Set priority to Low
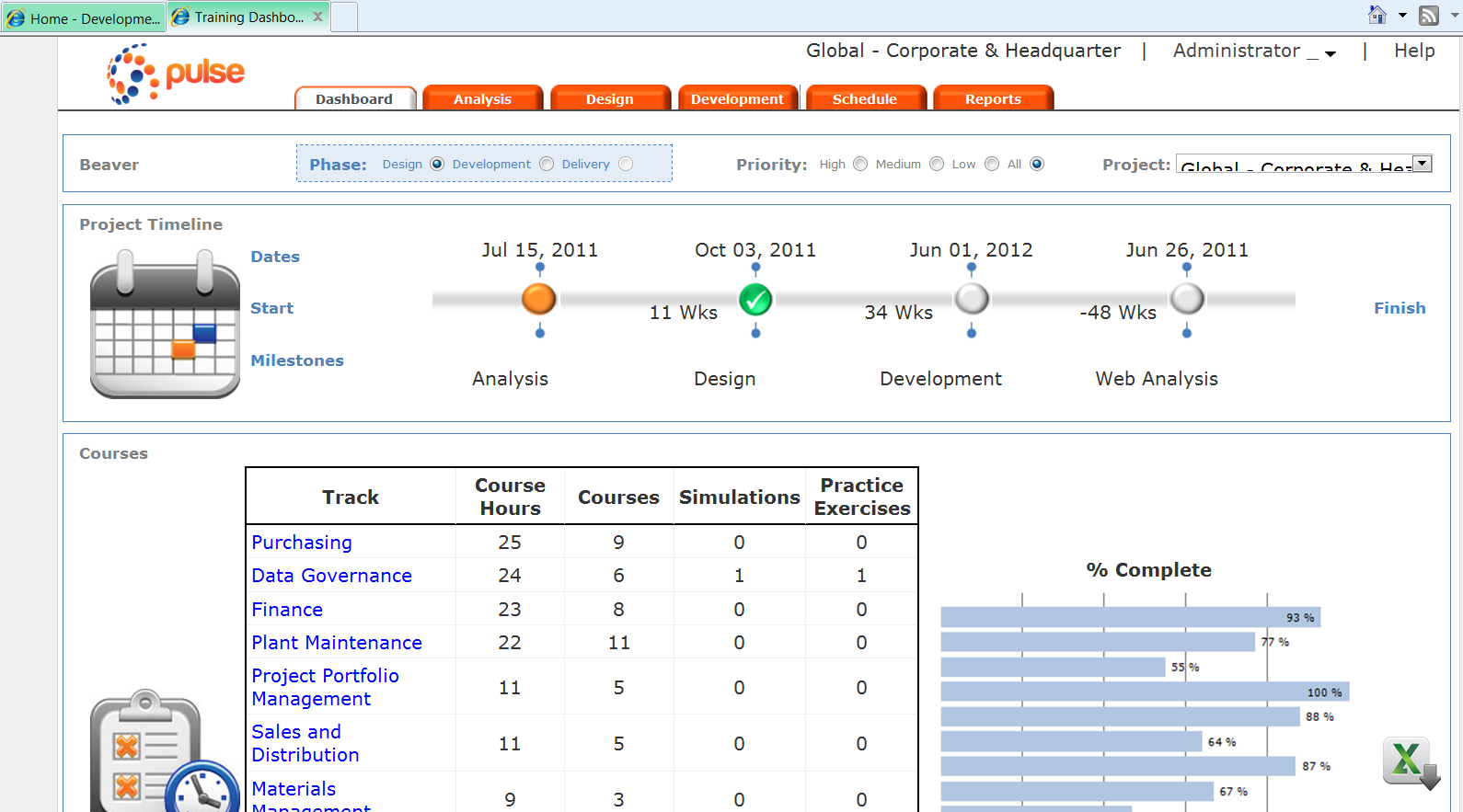 [x=992, y=164]
